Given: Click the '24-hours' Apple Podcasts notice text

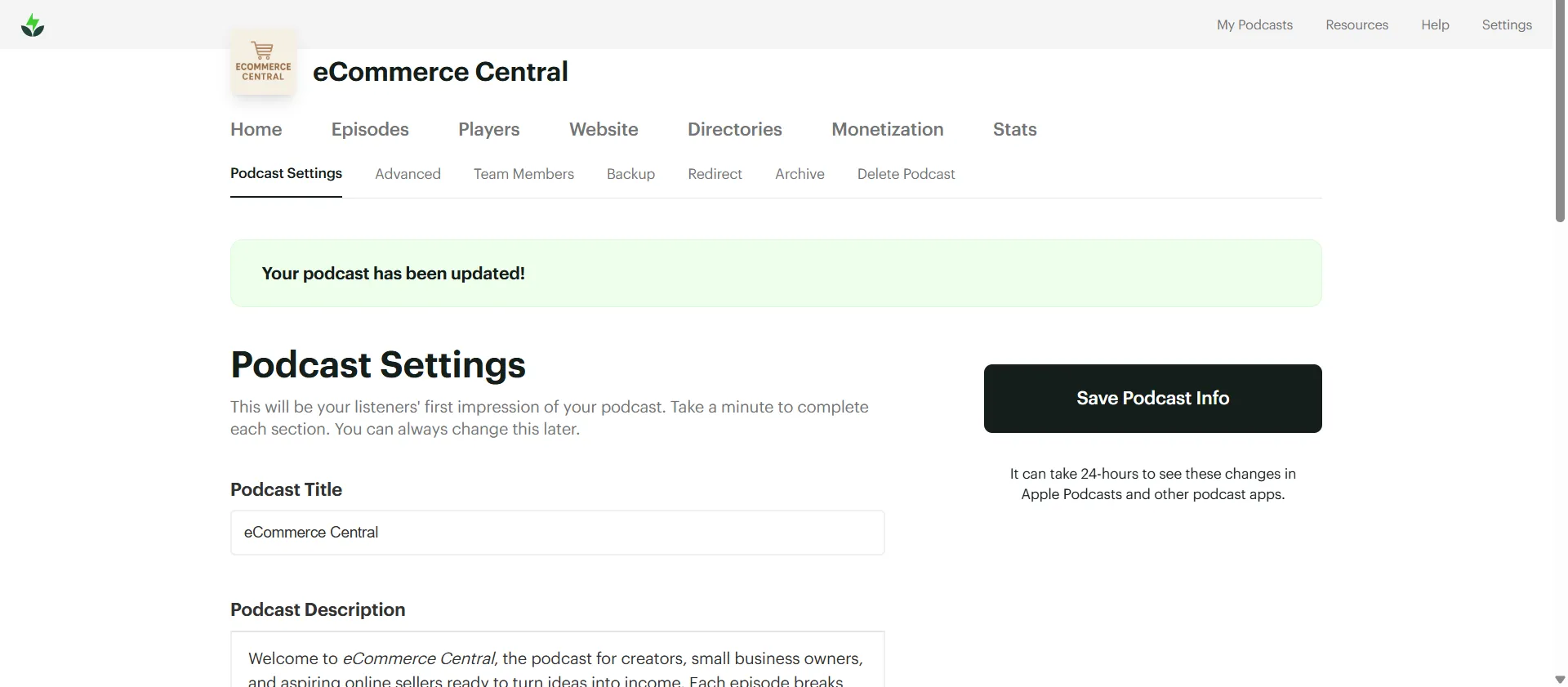Looking at the screenshot, I should pos(1152,484).
